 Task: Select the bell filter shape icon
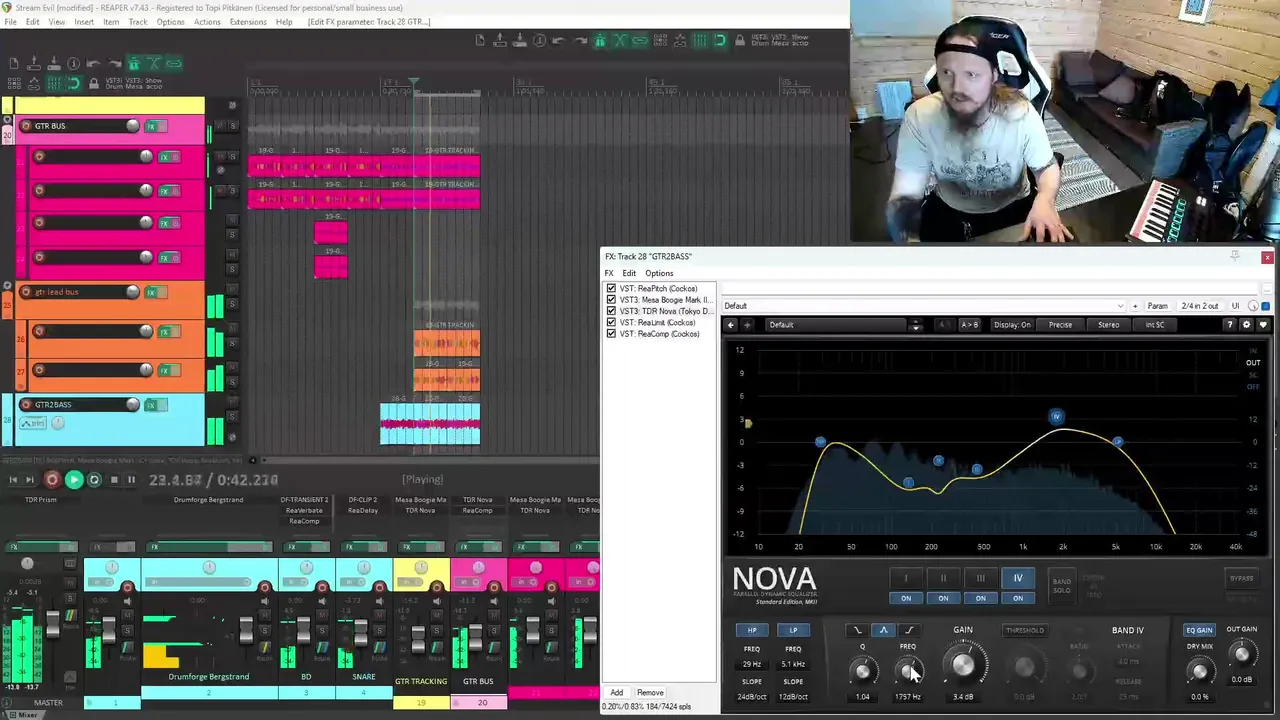pyautogui.click(x=884, y=630)
